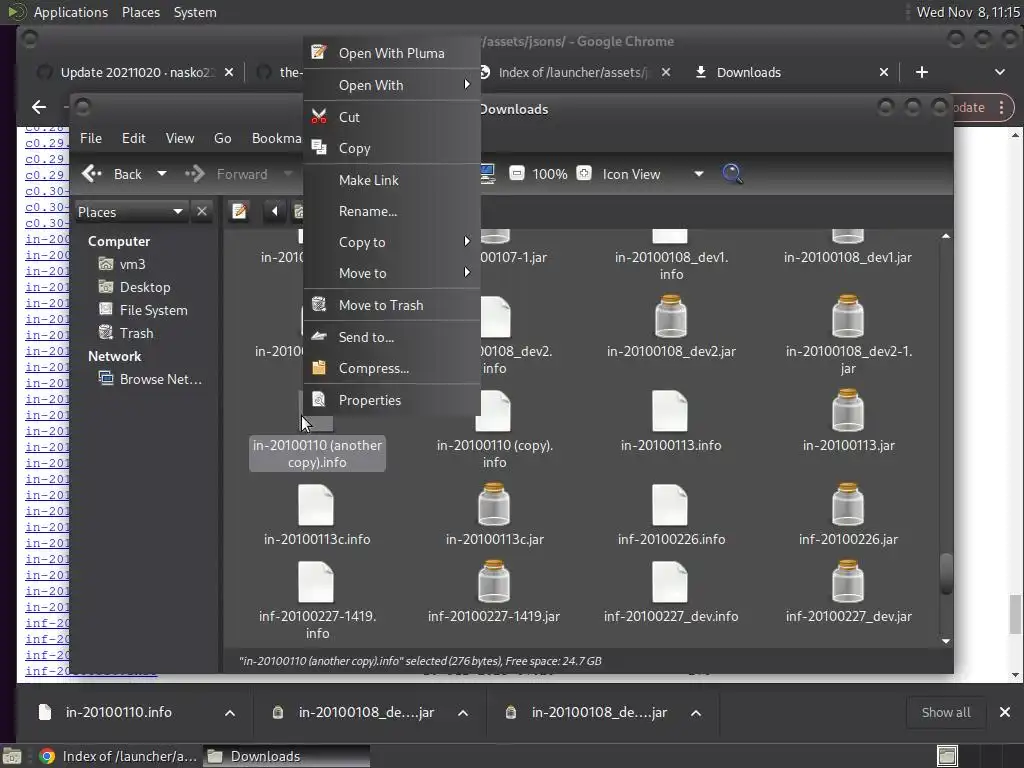Screen dimensions: 1024x768
Task: Open in-20100110.info download item
Action: coord(118,712)
